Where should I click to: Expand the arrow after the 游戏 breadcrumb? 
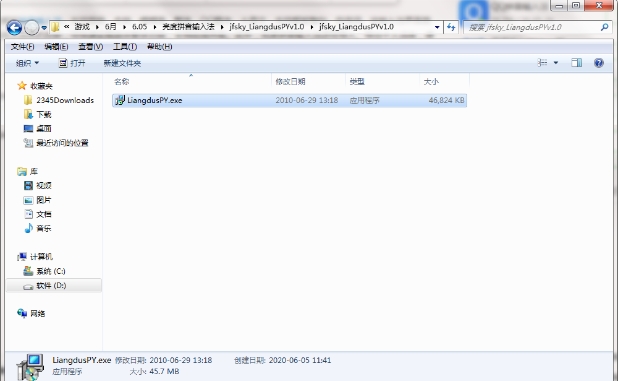97,27
